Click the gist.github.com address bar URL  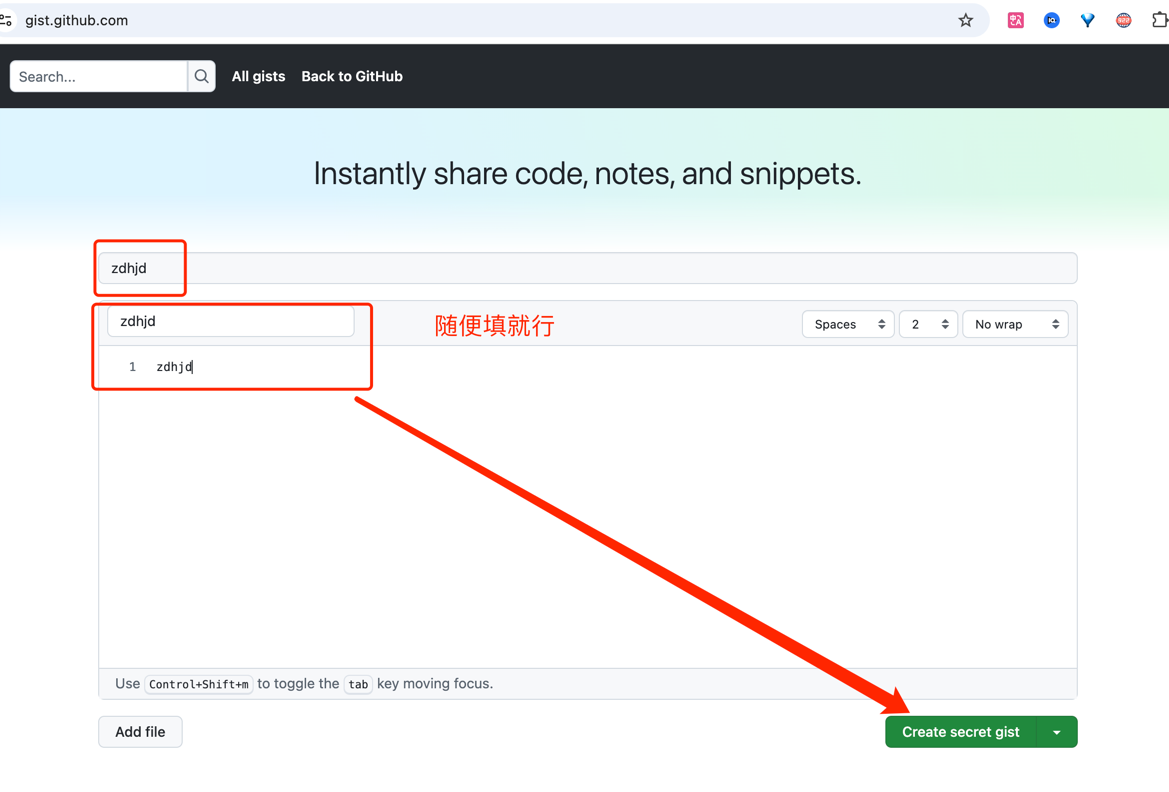77,20
